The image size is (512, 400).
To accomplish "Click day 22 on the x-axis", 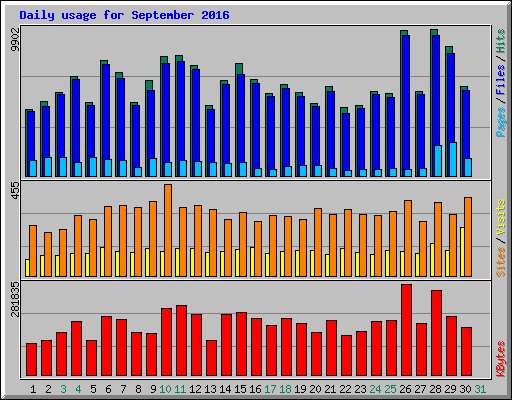I will click(345, 389).
